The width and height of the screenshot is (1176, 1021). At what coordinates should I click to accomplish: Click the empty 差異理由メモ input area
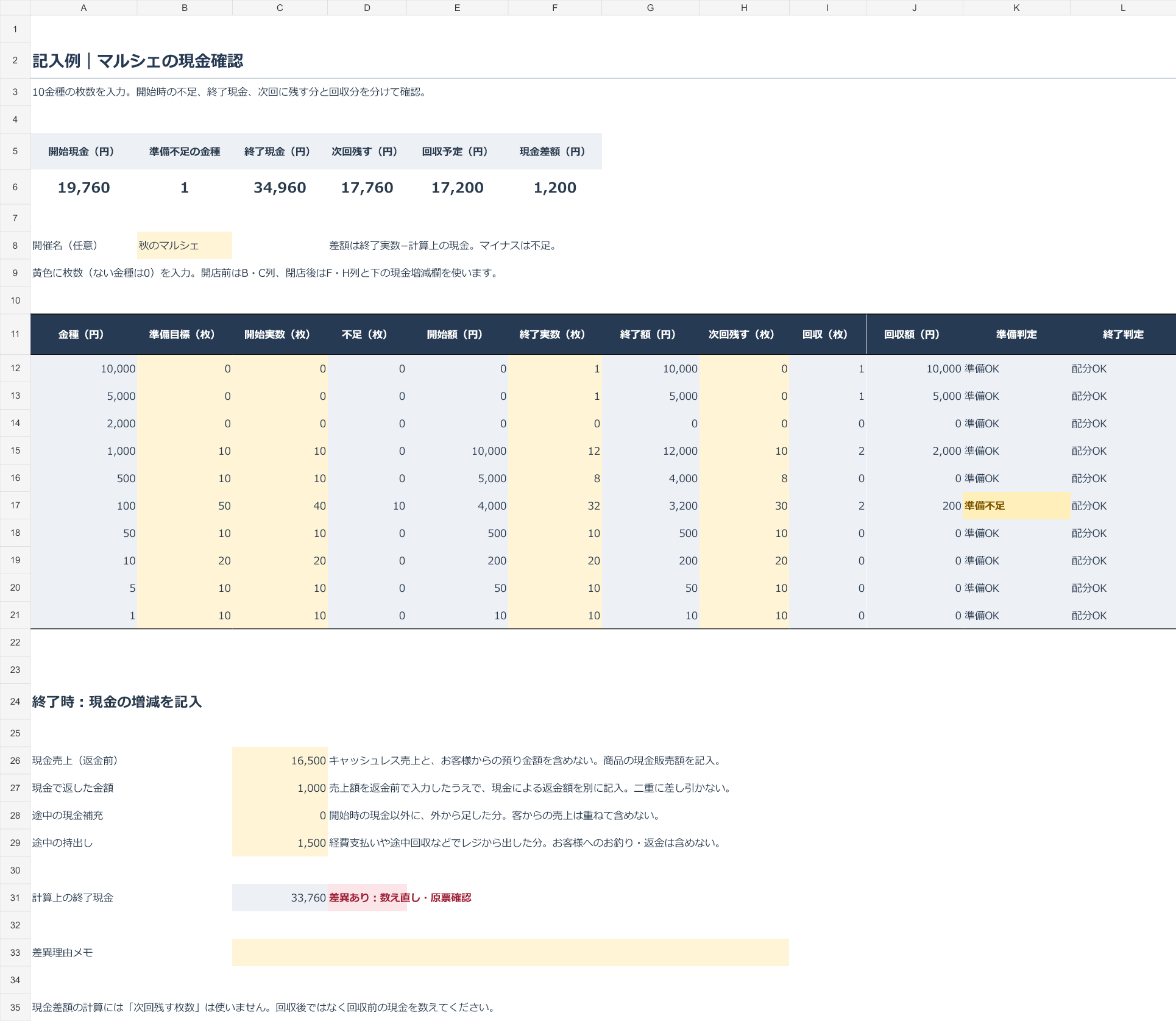tap(510, 952)
